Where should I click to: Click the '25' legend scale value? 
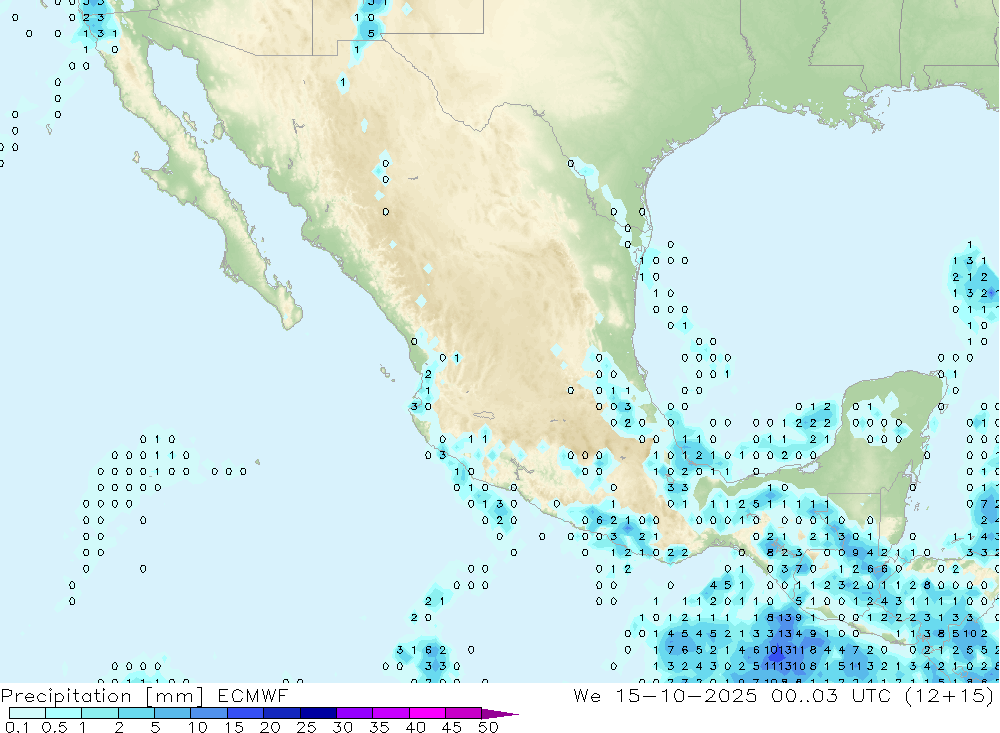[306, 727]
